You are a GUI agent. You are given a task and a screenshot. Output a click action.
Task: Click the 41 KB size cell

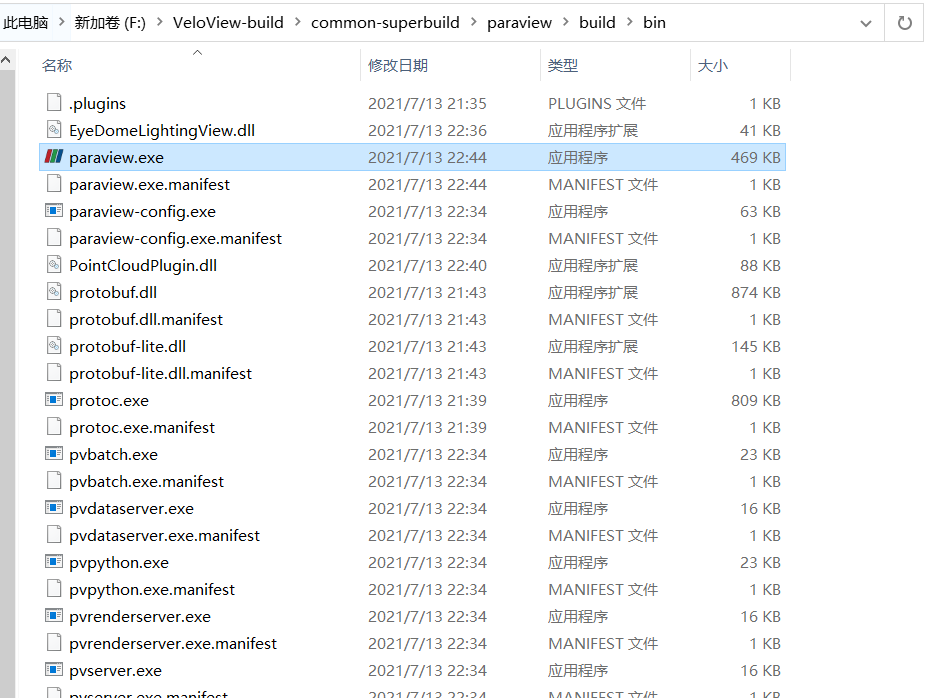point(760,130)
